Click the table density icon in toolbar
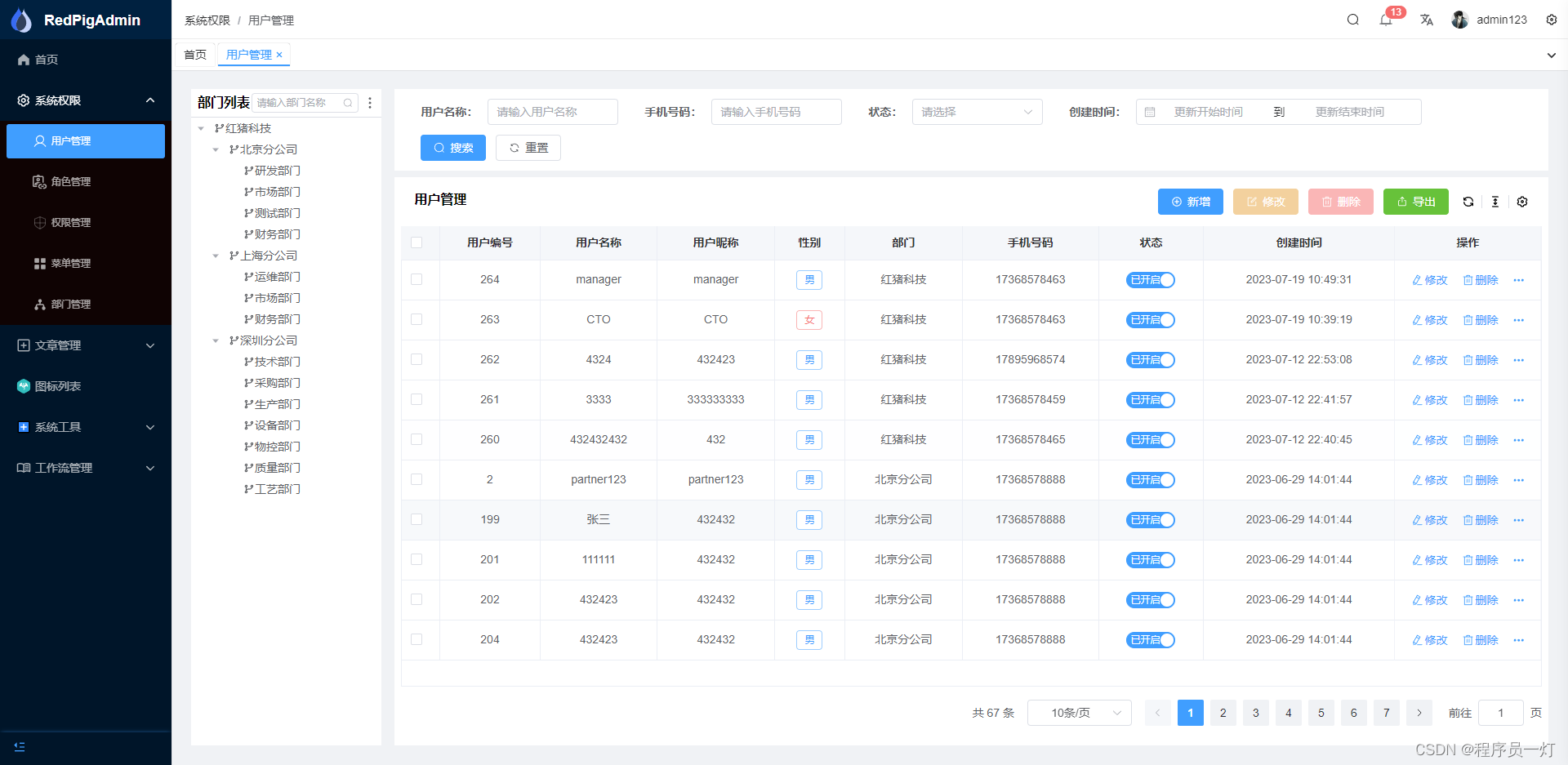 point(1494,202)
